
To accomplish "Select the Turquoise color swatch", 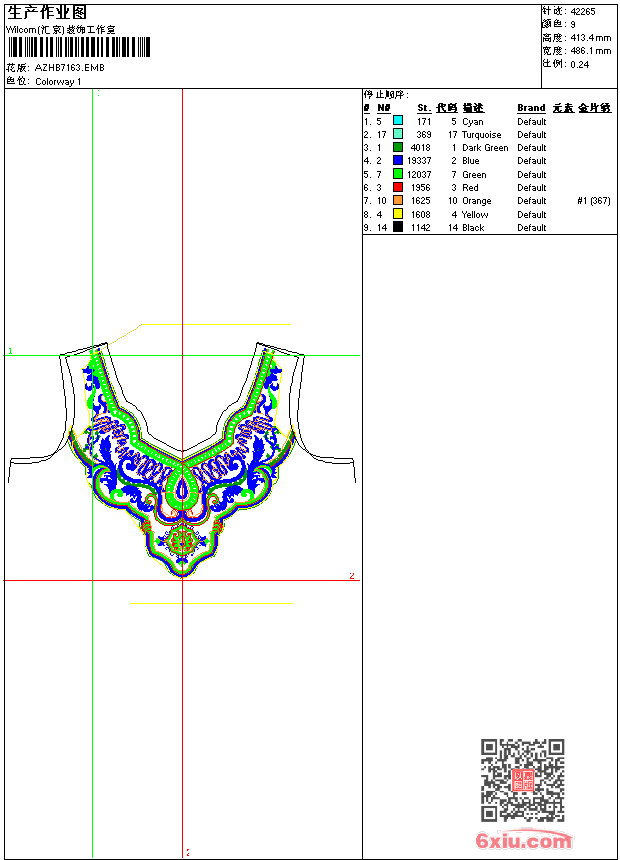I will pos(398,134).
